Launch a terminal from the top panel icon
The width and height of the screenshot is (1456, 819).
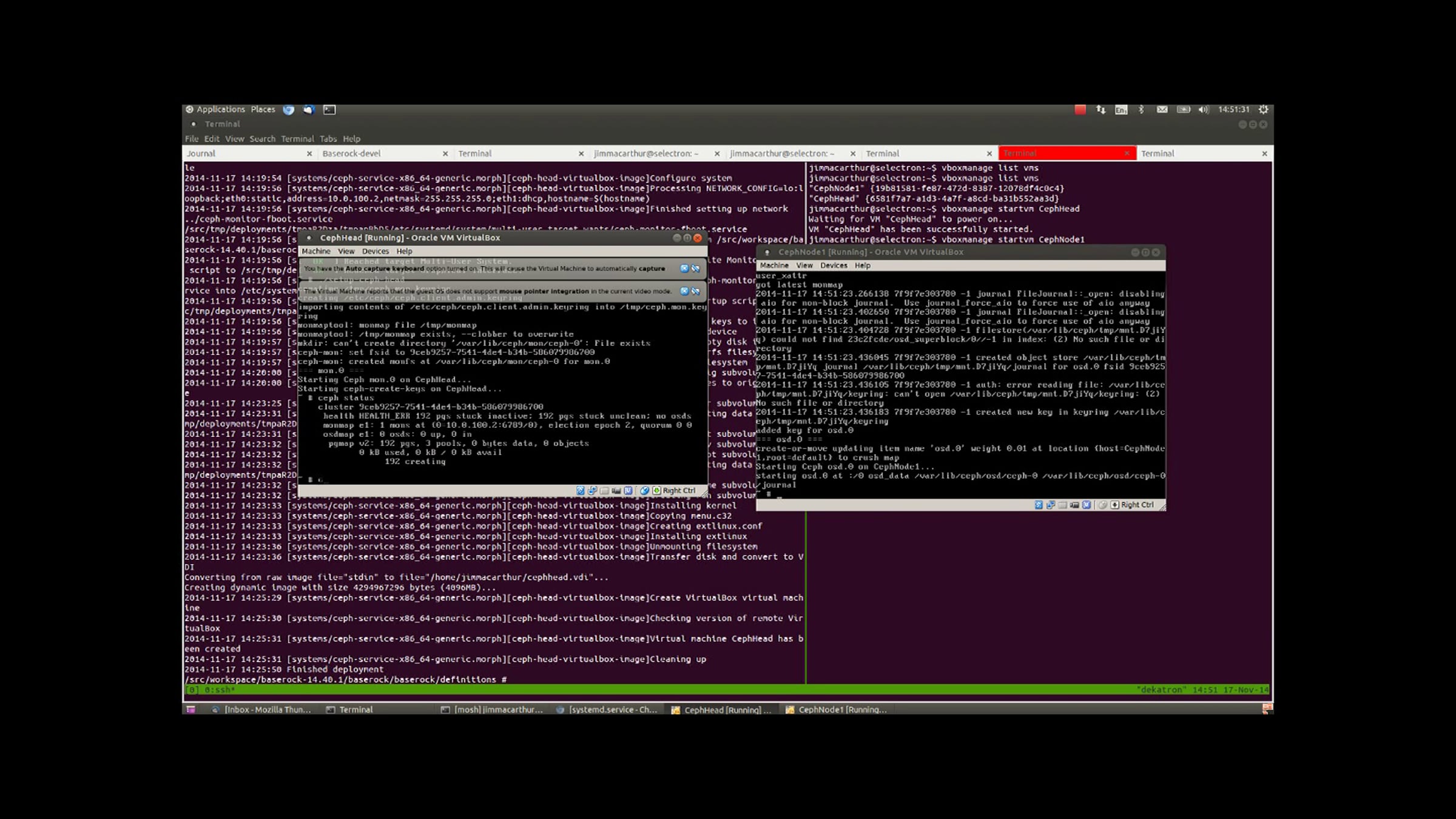329,110
